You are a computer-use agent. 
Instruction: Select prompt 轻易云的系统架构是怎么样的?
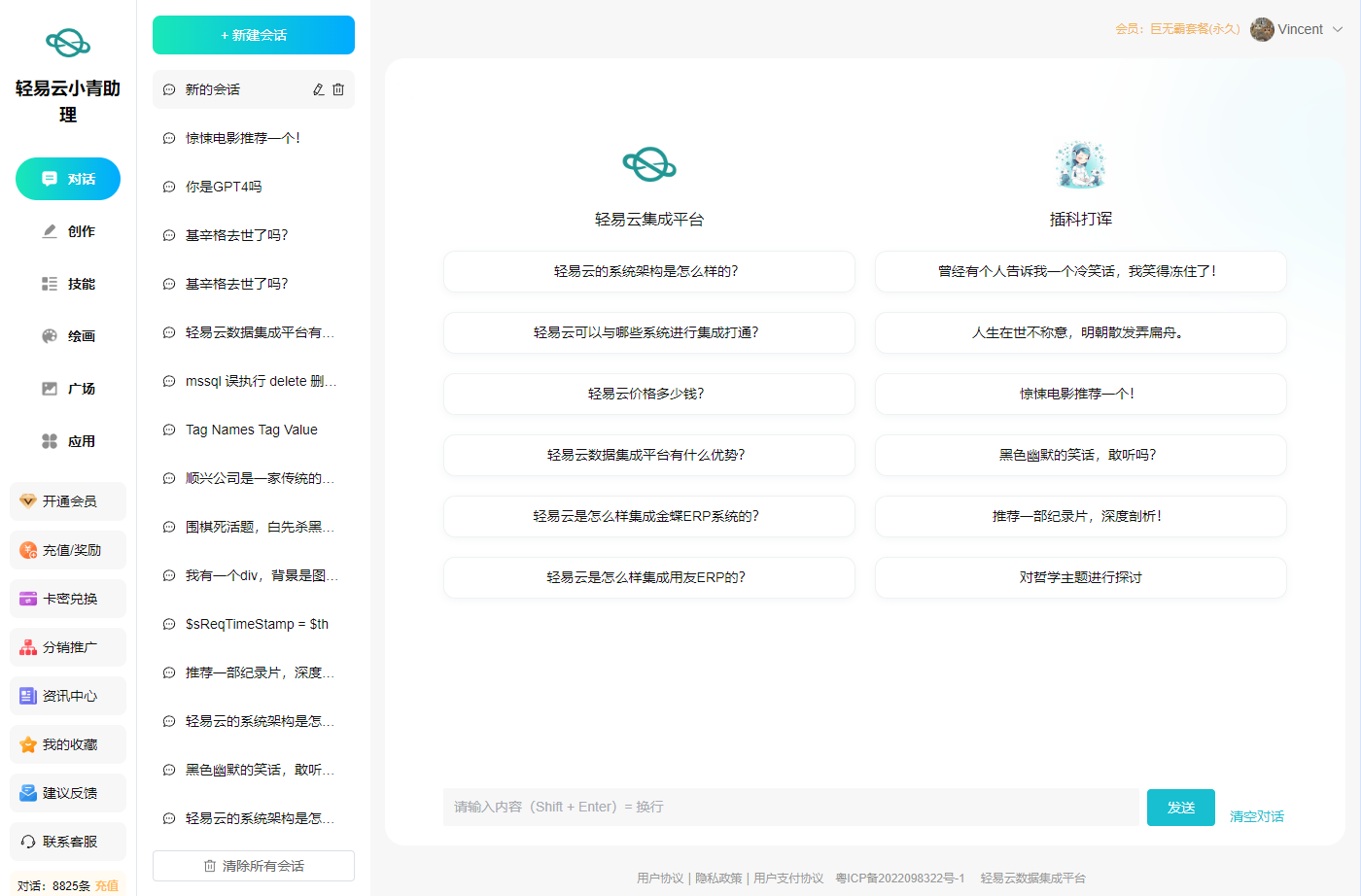tap(649, 272)
